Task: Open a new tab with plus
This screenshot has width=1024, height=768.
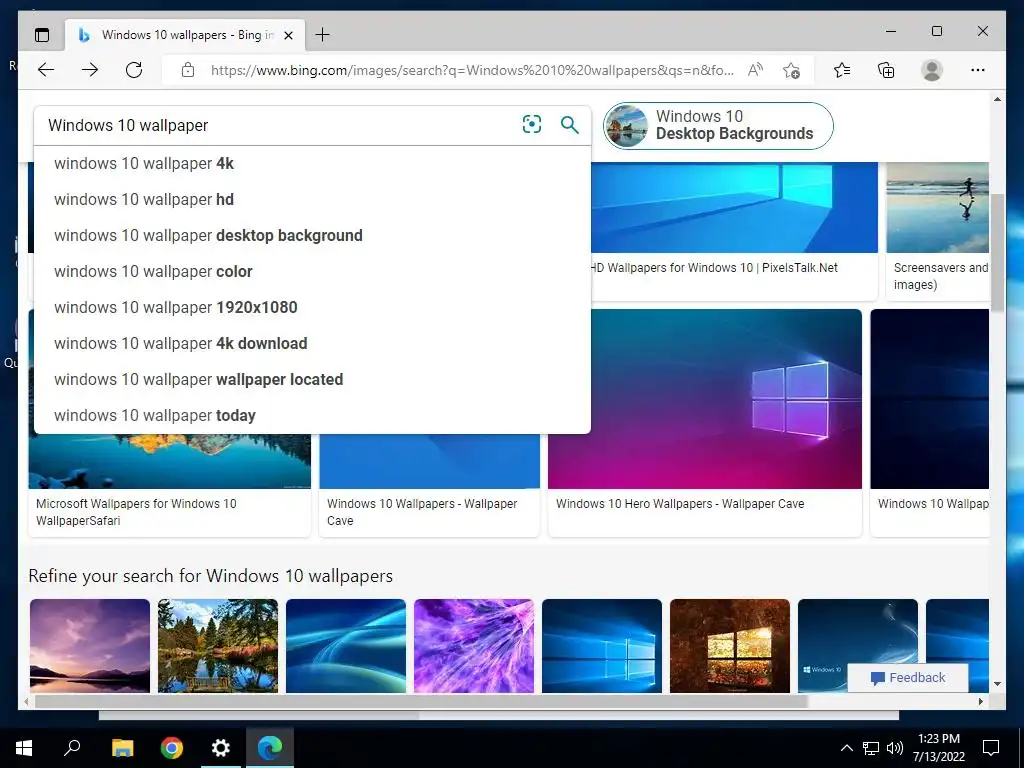Action: (323, 35)
